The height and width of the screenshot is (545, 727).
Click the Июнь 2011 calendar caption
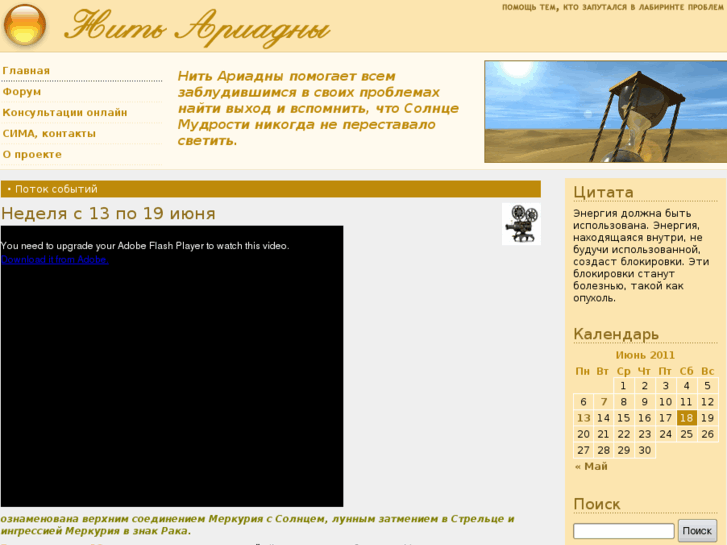pyautogui.click(x=645, y=355)
